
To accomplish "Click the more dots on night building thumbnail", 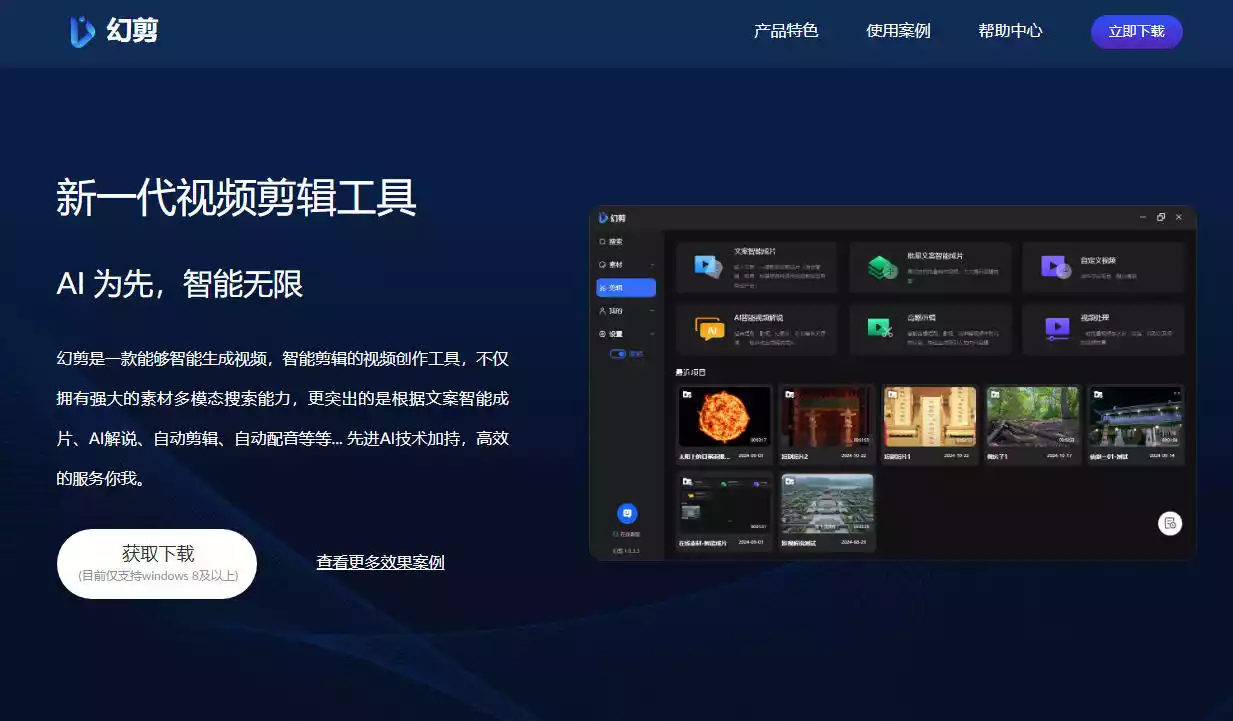I will [1176, 394].
